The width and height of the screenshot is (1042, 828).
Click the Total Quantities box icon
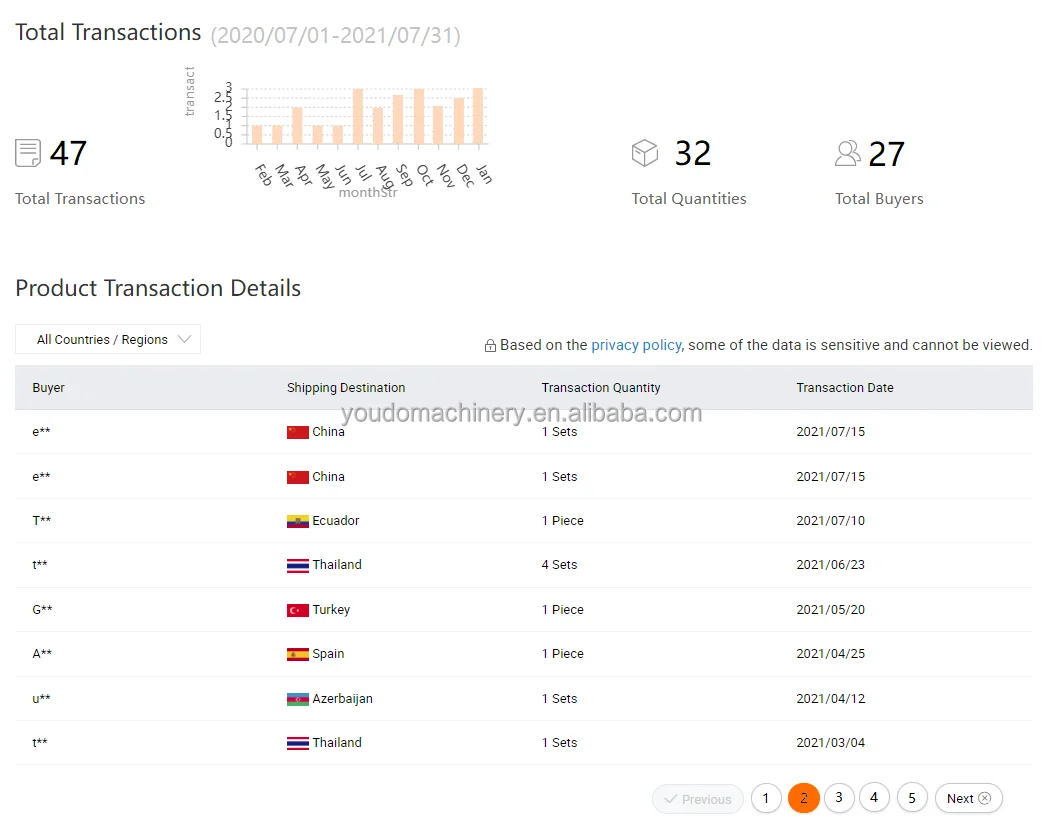[x=645, y=153]
